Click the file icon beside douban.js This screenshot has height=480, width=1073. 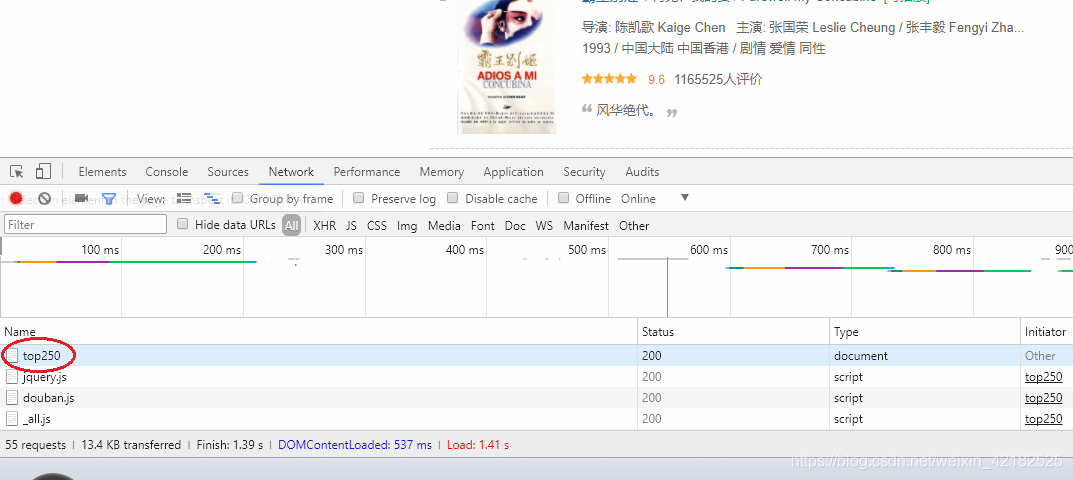coord(12,398)
